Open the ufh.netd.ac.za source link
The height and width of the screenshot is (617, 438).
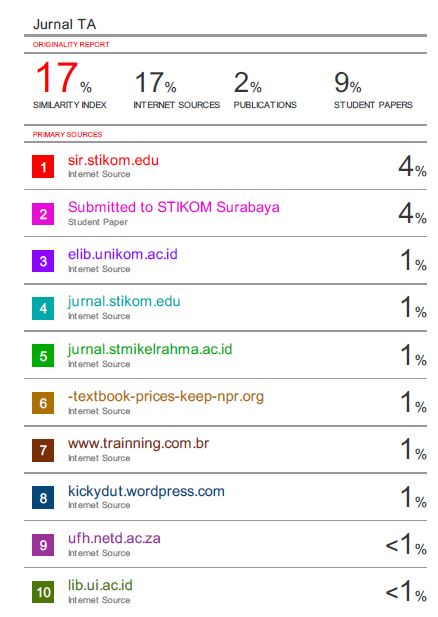[x=114, y=538]
